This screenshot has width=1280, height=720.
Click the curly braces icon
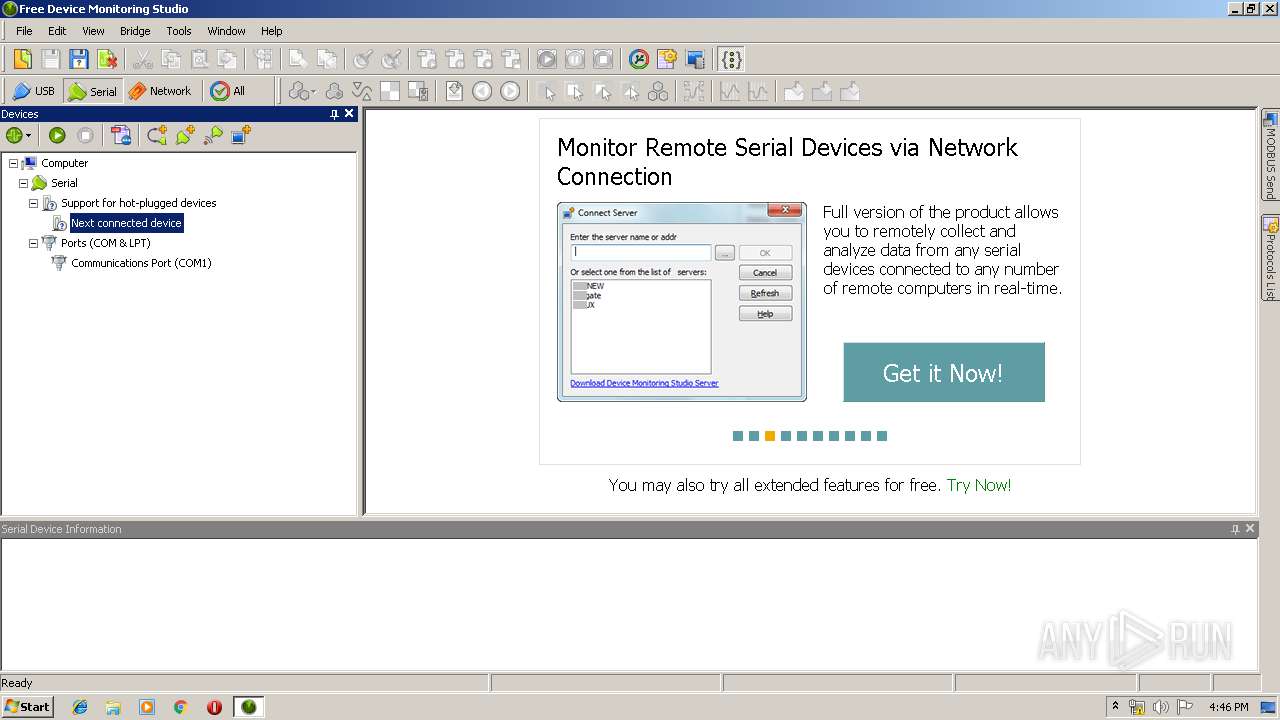[x=732, y=59]
